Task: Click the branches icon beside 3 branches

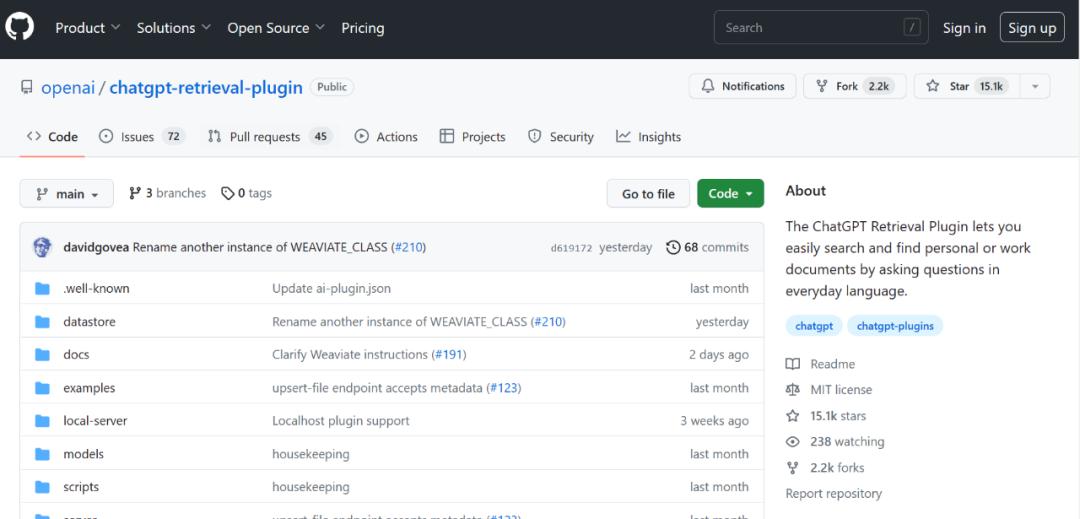Action: coord(136,193)
